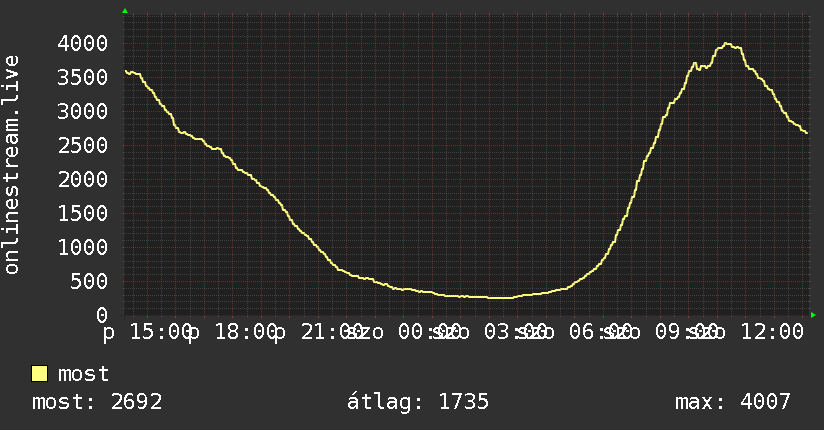The image size is (824, 430).
Task: Click the green arrow ending the x-axis
Action: pyautogui.click(x=813, y=315)
